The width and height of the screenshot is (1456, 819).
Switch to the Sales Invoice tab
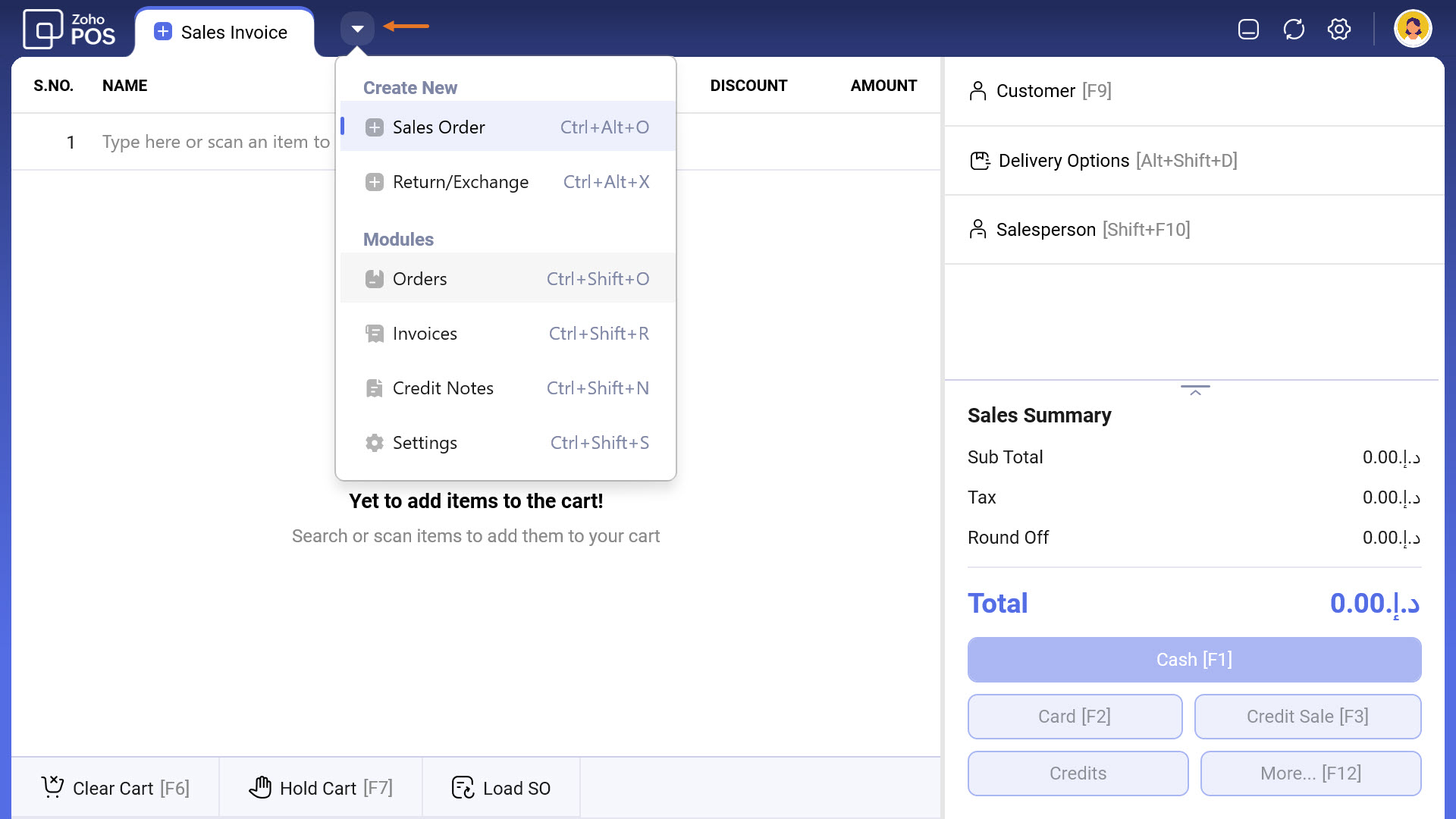click(224, 32)
